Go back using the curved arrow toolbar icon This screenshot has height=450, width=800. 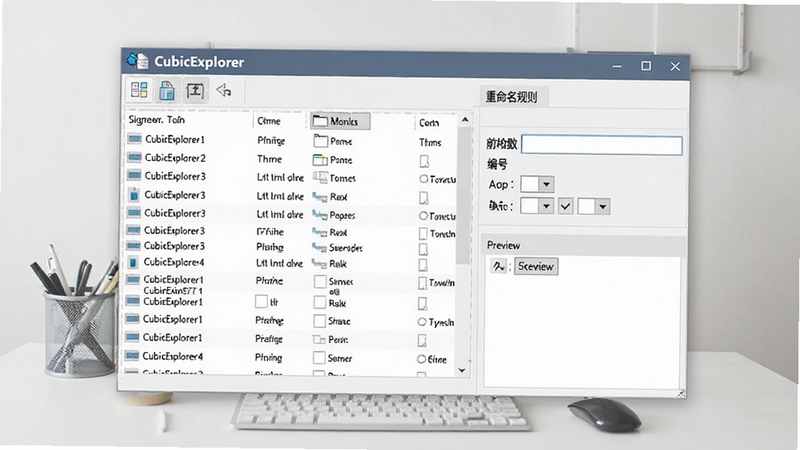tap(224, 91)
